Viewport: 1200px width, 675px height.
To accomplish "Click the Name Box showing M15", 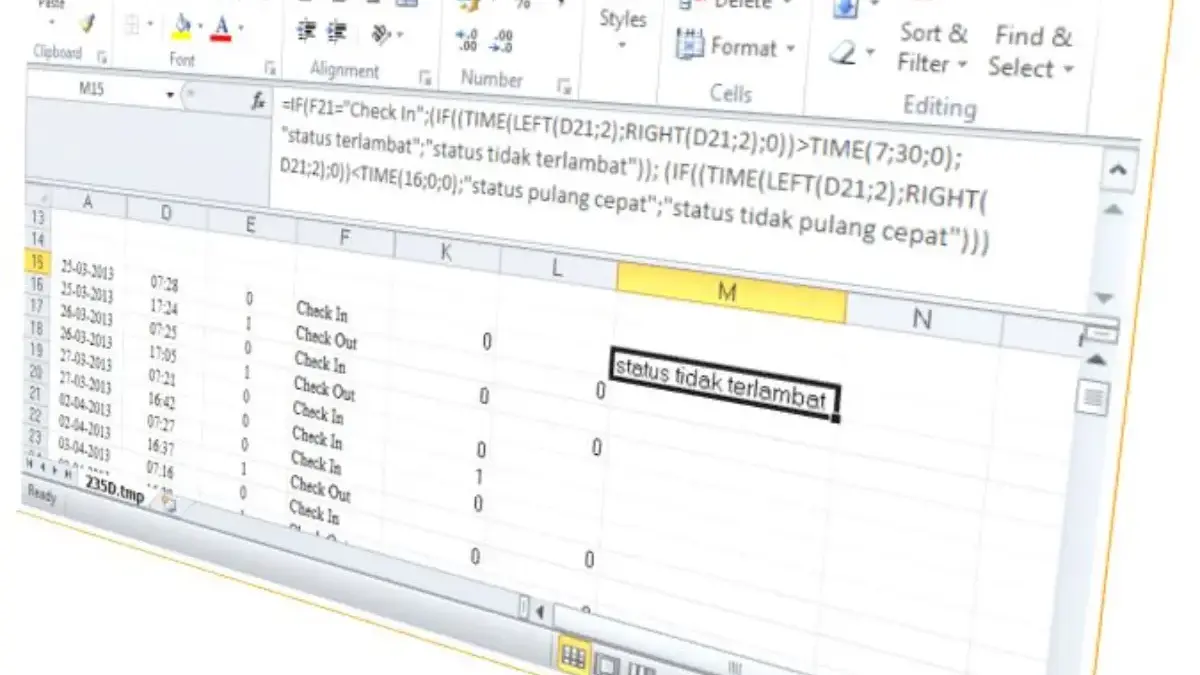I will click(x=91, y=90).
